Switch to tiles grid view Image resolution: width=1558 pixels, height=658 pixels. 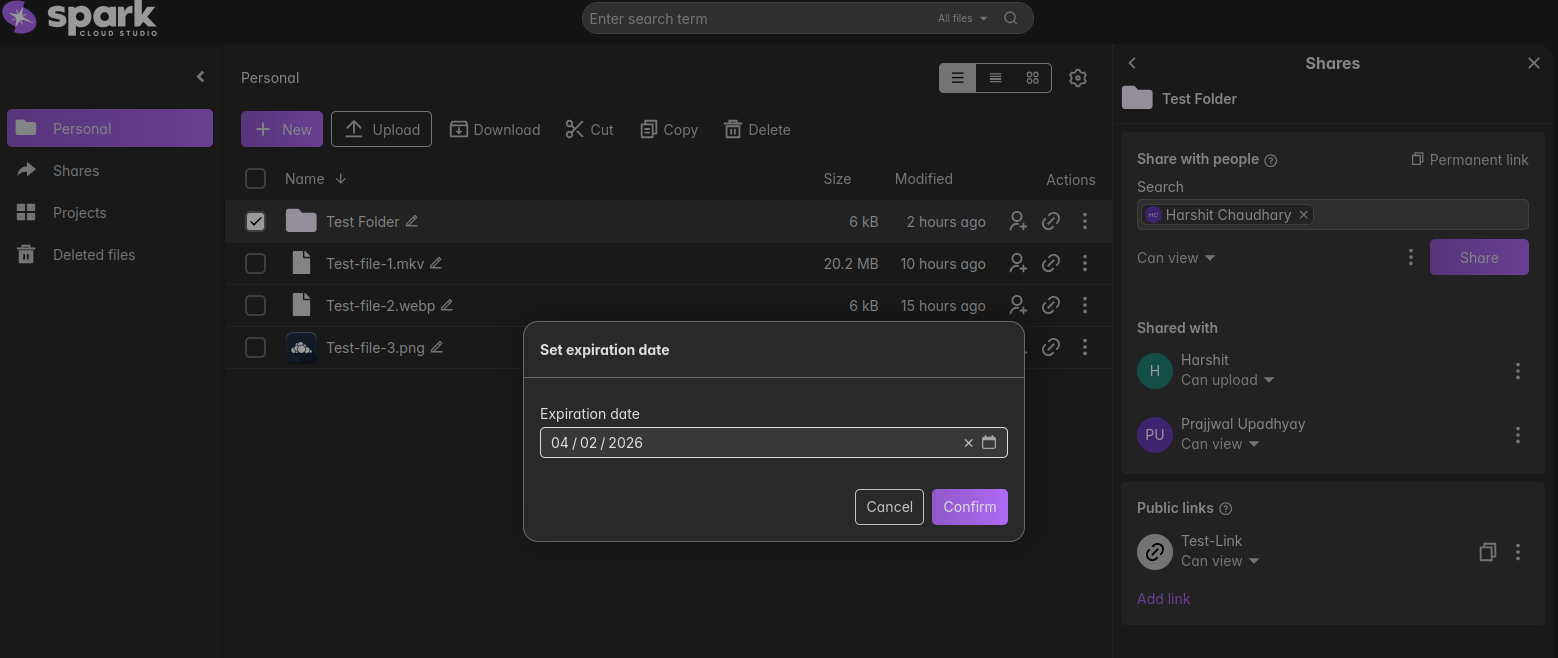click(x=1032, y=78)
